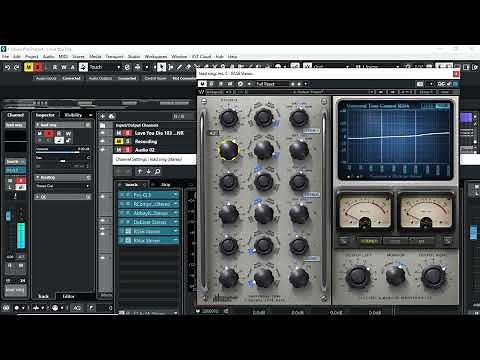Click the AQ button in bottom toolbar
The width and height of the screenshot is (480, 360).
[x=77, y=308]
